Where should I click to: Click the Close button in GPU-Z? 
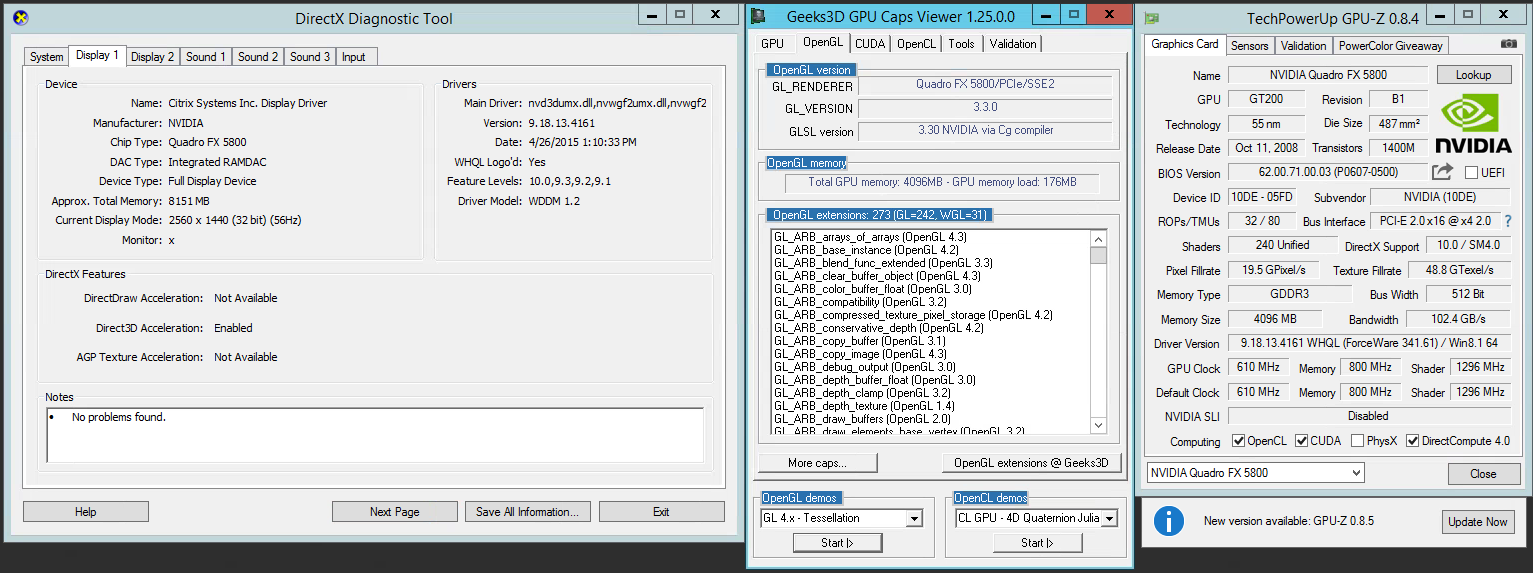1483,474
